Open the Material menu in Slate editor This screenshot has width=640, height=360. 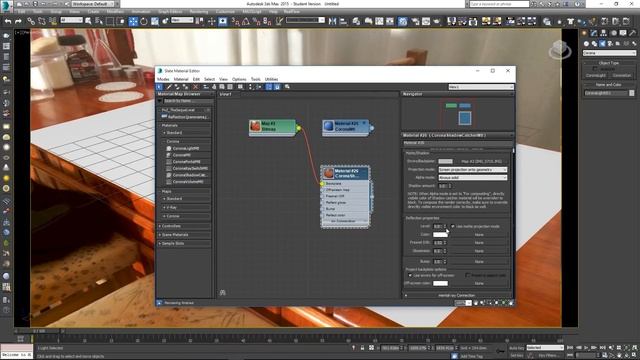pyautogui.click(x=181, y=79)
